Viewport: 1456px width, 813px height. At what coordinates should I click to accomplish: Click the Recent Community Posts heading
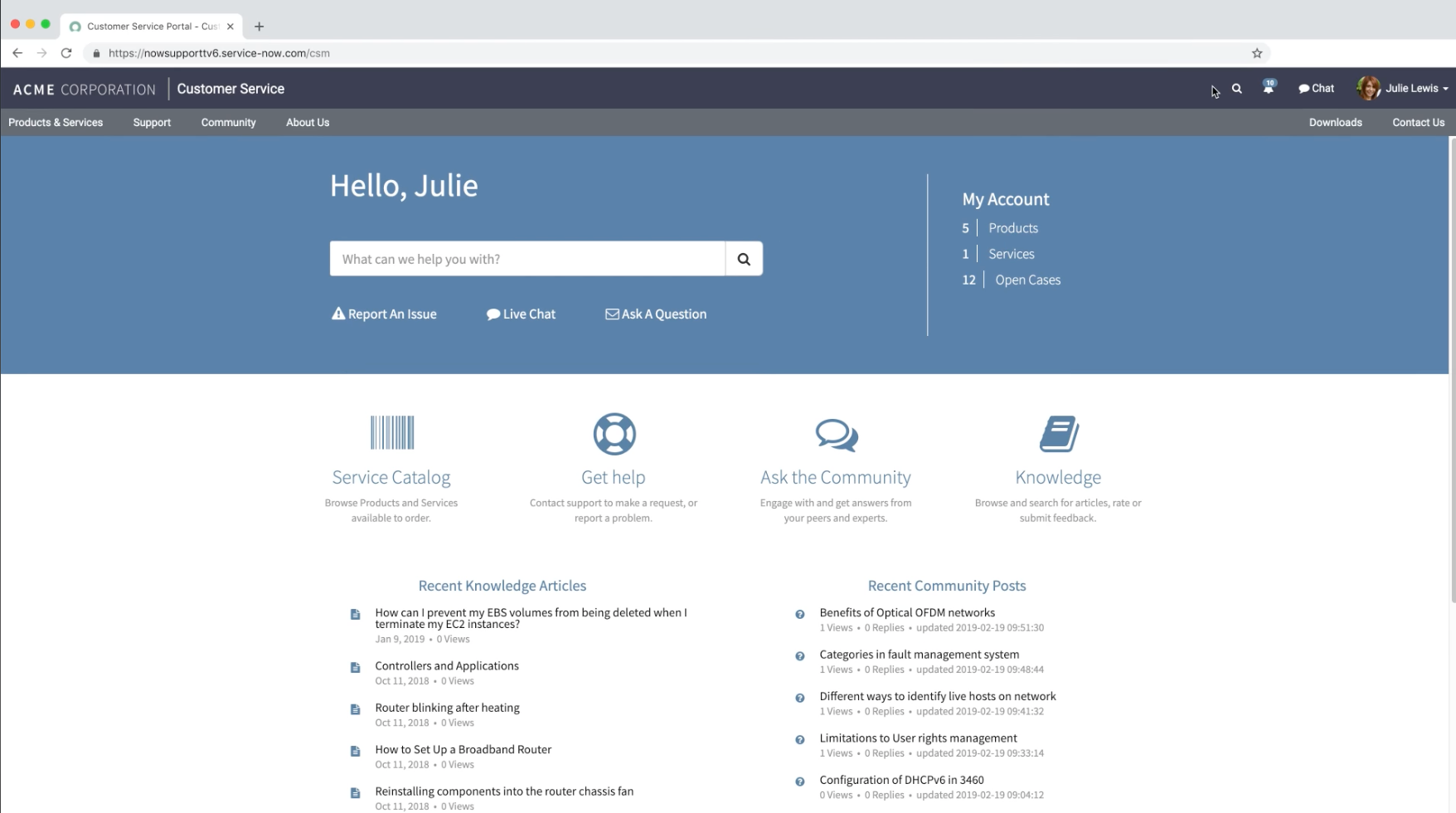pos(947,586)
